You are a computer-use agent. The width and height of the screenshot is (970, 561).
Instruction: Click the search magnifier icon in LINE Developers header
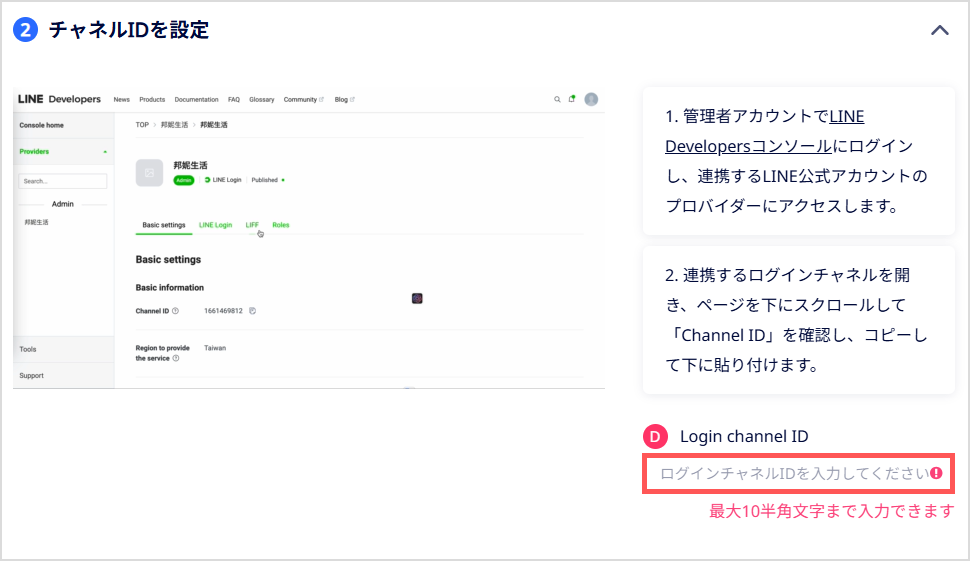click(x=557, y=99)
